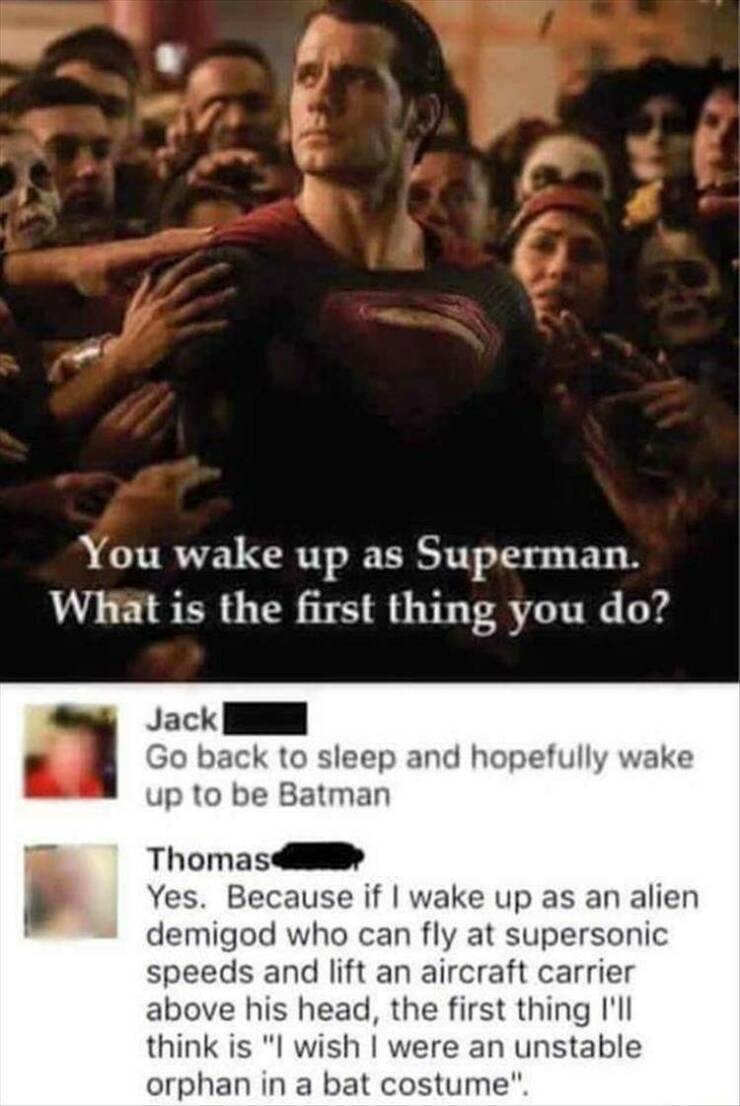Click Jack's comment about waking up as Batman
This screenshot has height=1106, width=740.
419,777
